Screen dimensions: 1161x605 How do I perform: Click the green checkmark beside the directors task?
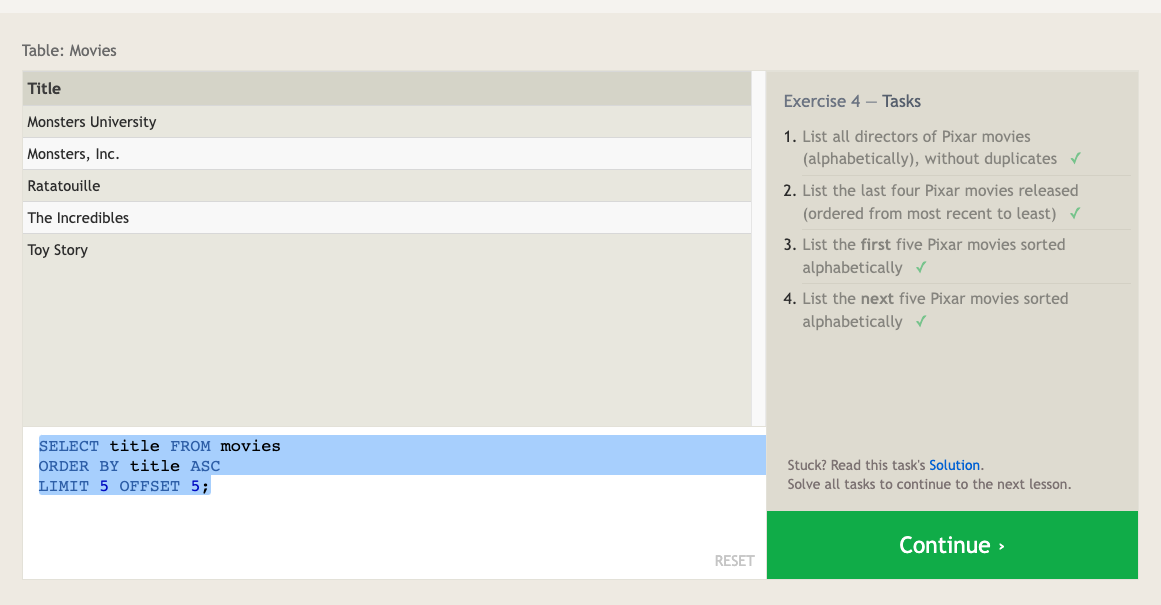point(1075,159)
